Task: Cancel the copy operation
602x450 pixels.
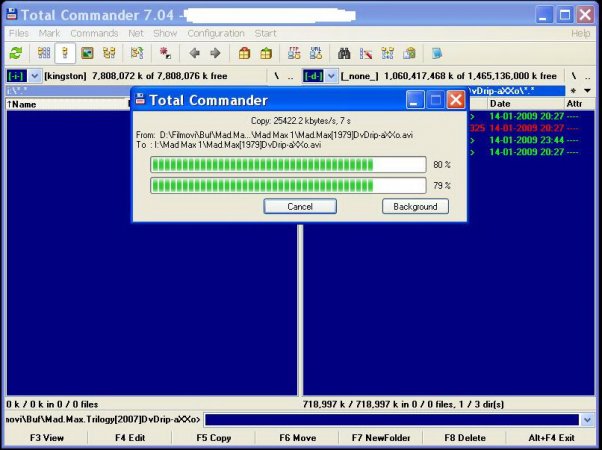Action: 300,206
